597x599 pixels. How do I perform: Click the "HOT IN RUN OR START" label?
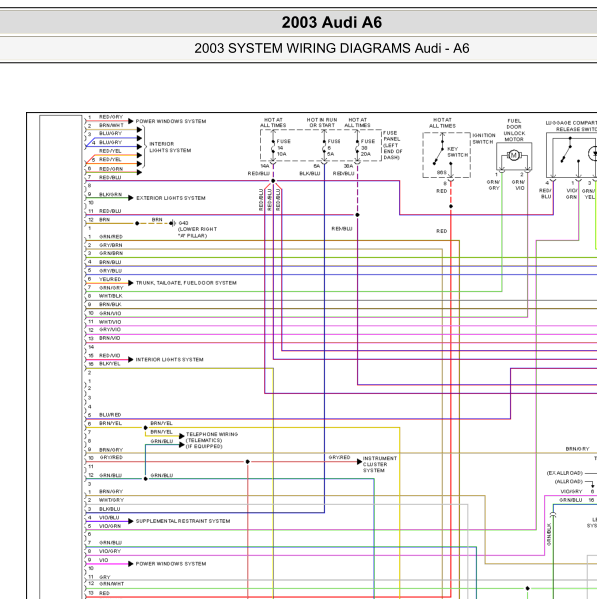pos(322,123)
